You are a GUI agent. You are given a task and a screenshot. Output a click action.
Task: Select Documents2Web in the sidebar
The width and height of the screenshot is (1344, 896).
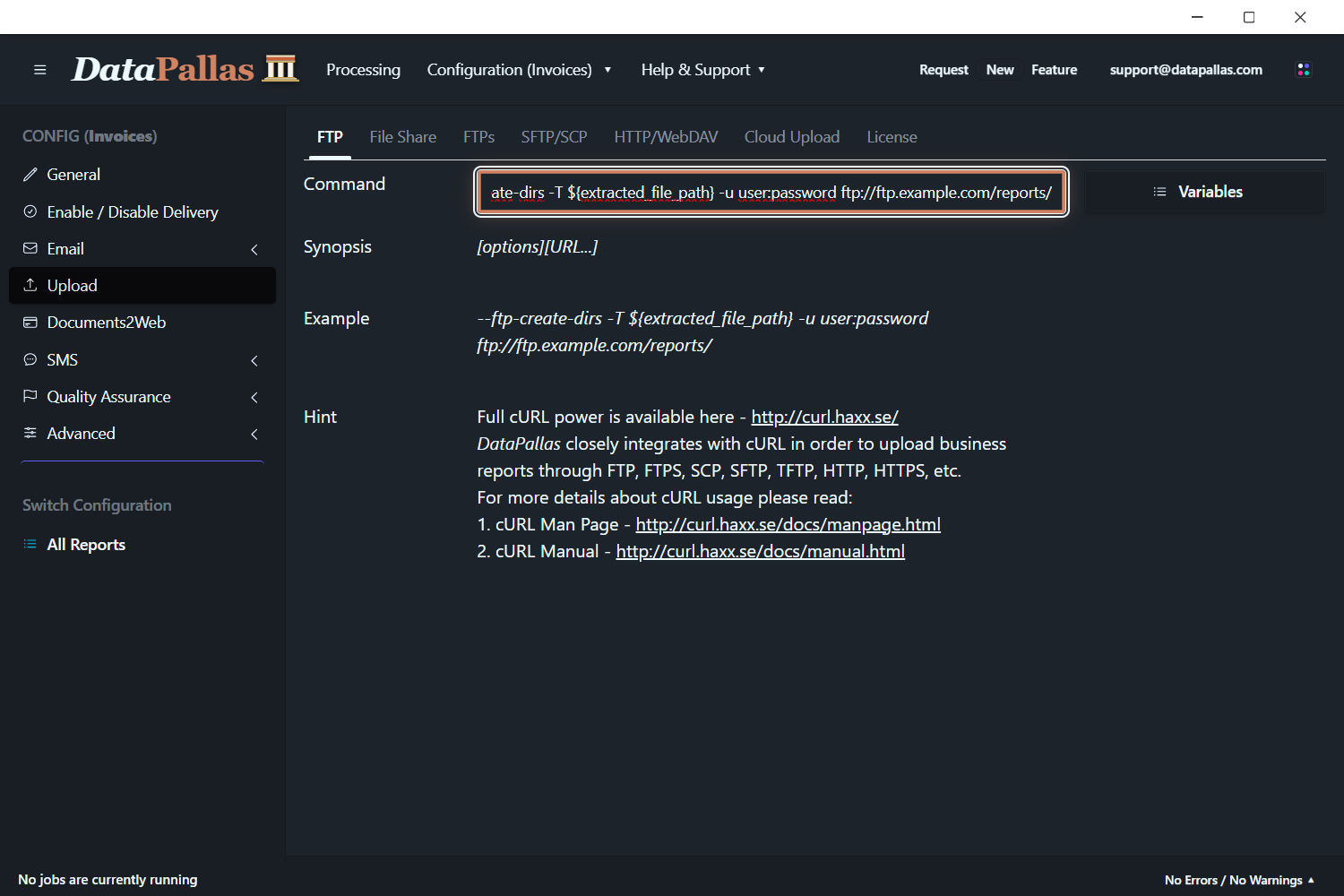coord(142,322)
